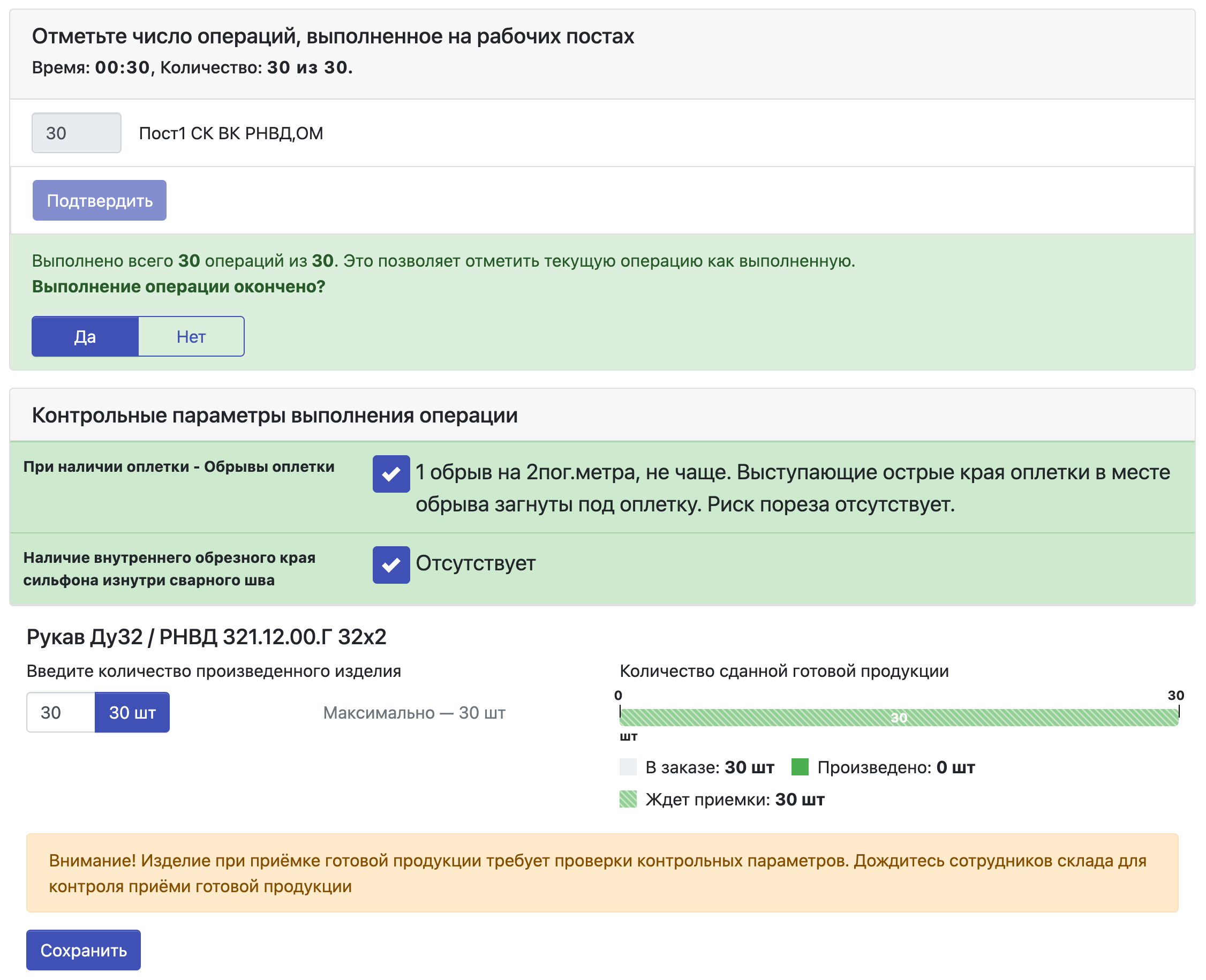Click heading Рукав Ду32 / РНВД 321.12.00.Г 32x2

coord(207,637)
